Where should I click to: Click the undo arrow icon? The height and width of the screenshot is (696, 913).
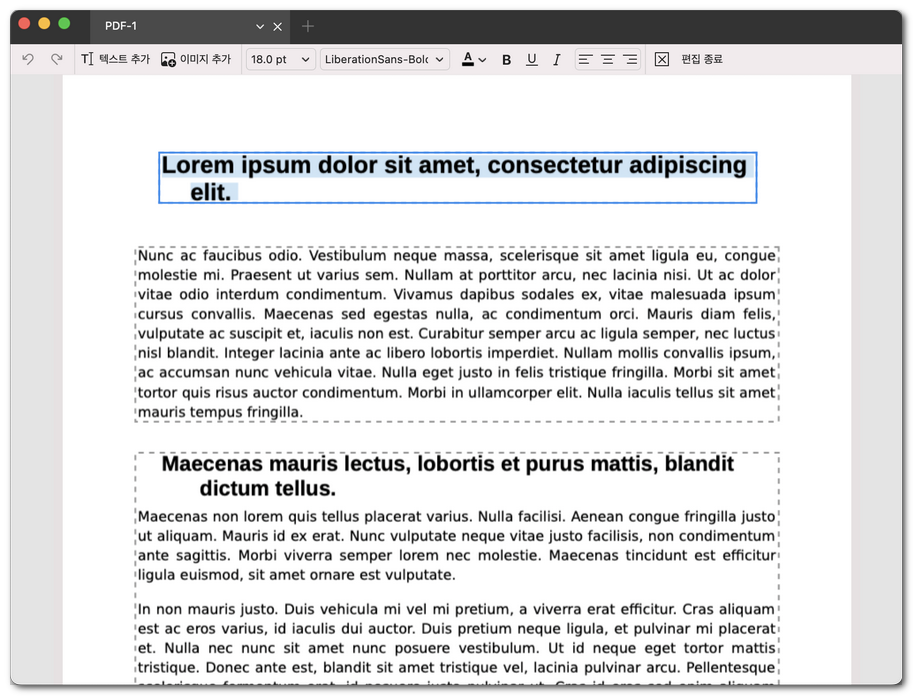[28, 60]
